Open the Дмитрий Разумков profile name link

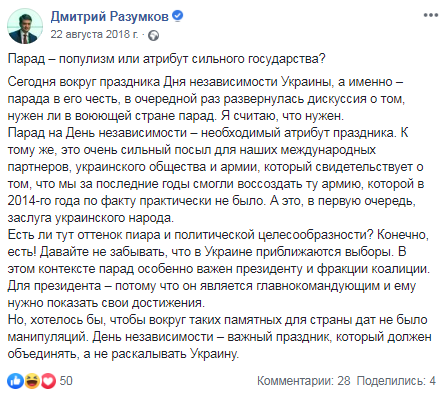pos(110,16)
